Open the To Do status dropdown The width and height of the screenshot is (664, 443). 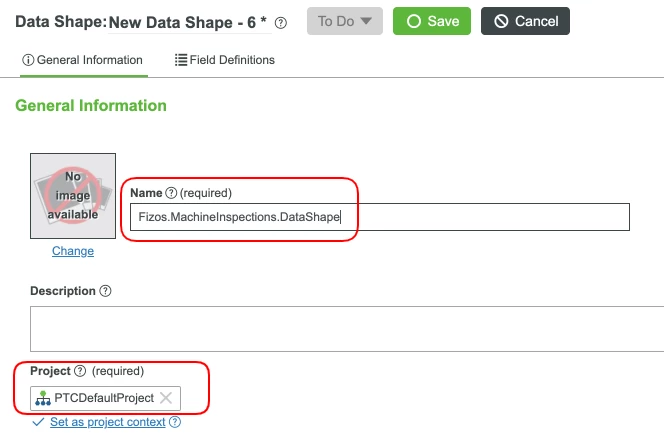coord(343,21)
